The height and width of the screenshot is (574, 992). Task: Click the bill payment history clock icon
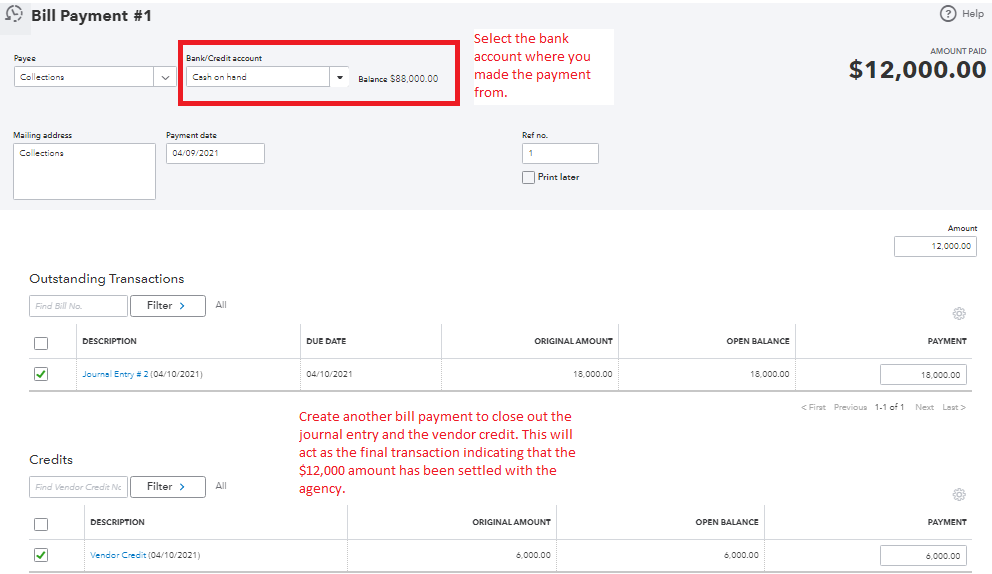(14, 15)
